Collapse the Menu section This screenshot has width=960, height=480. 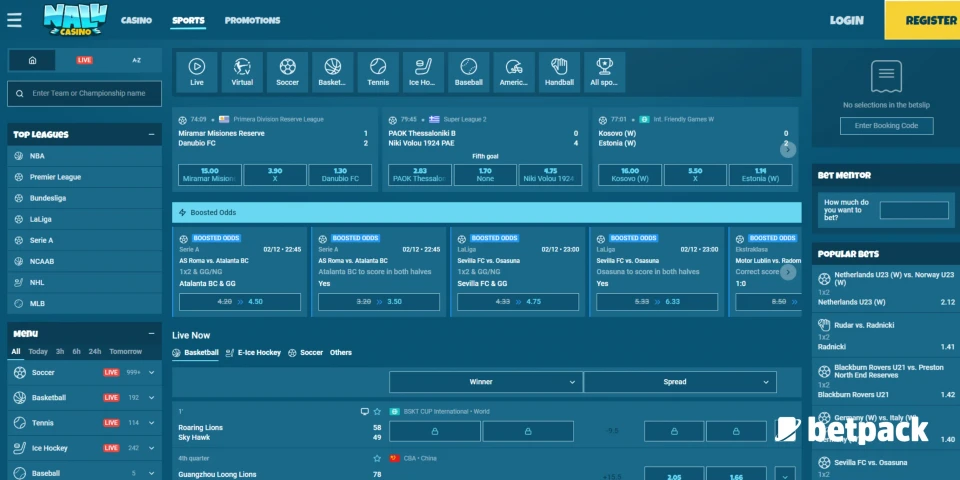click(x=151, y=334)
